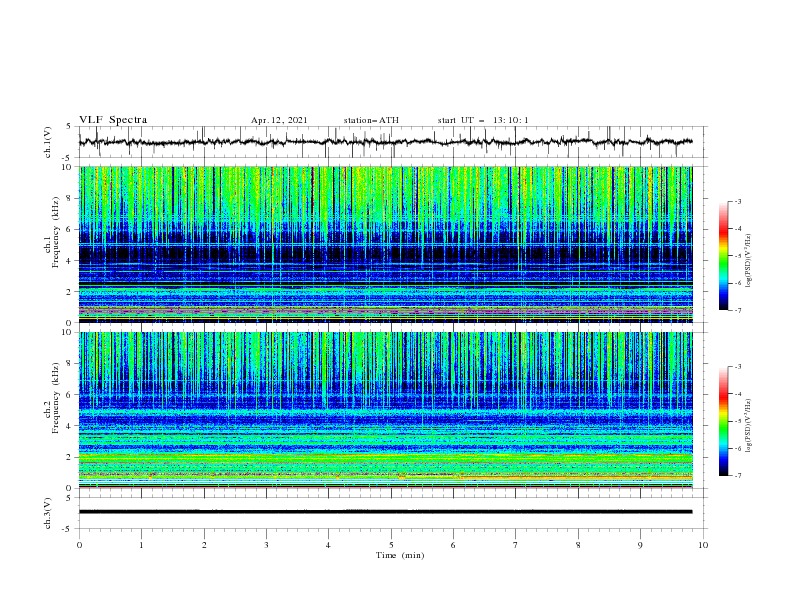Click the ch.3 flat waveform trace

click(x=385, y=512)
